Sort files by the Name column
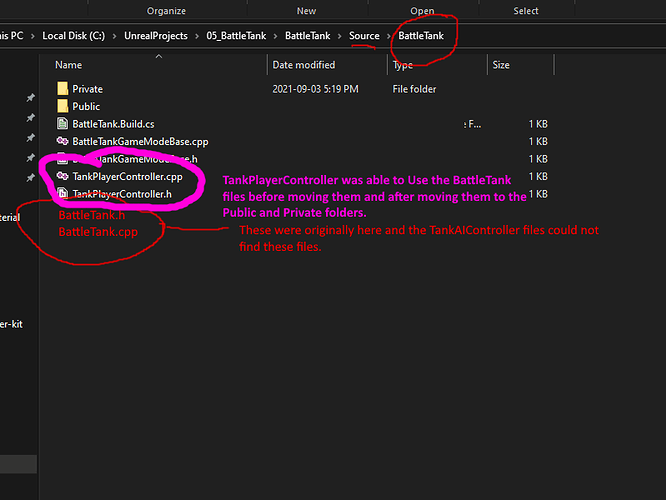Image resolution: width=666 pixels, height=500 pixels. click(x=68, y=65)
